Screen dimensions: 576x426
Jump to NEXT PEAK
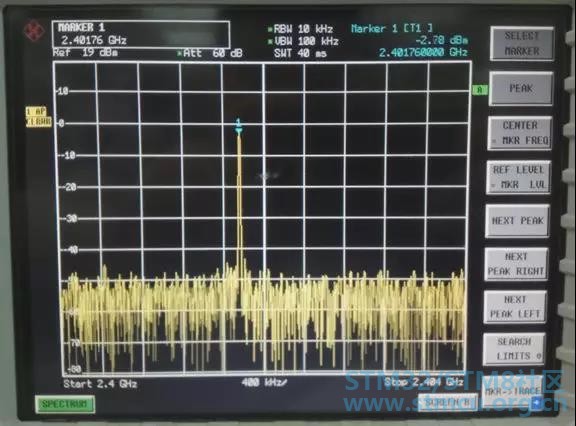517,221
